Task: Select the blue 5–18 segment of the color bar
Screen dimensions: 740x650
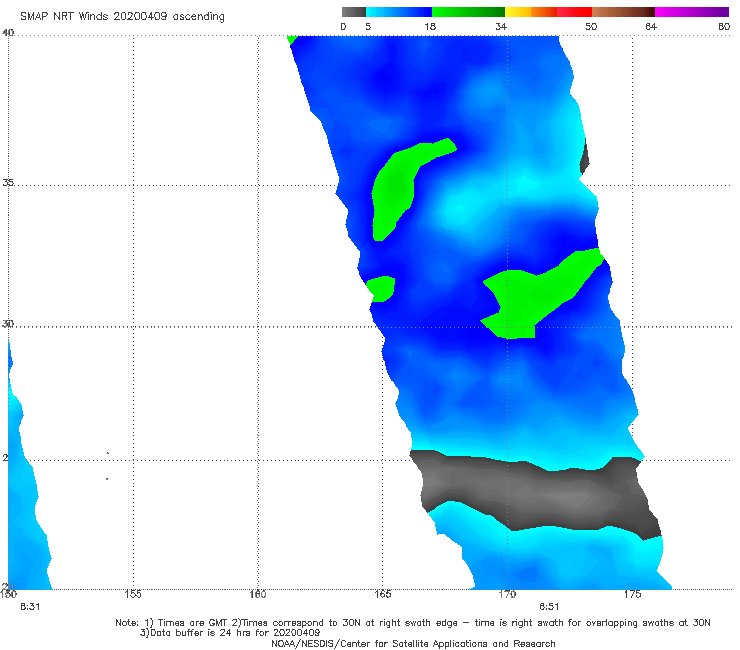Action: (x=399, y=12)
